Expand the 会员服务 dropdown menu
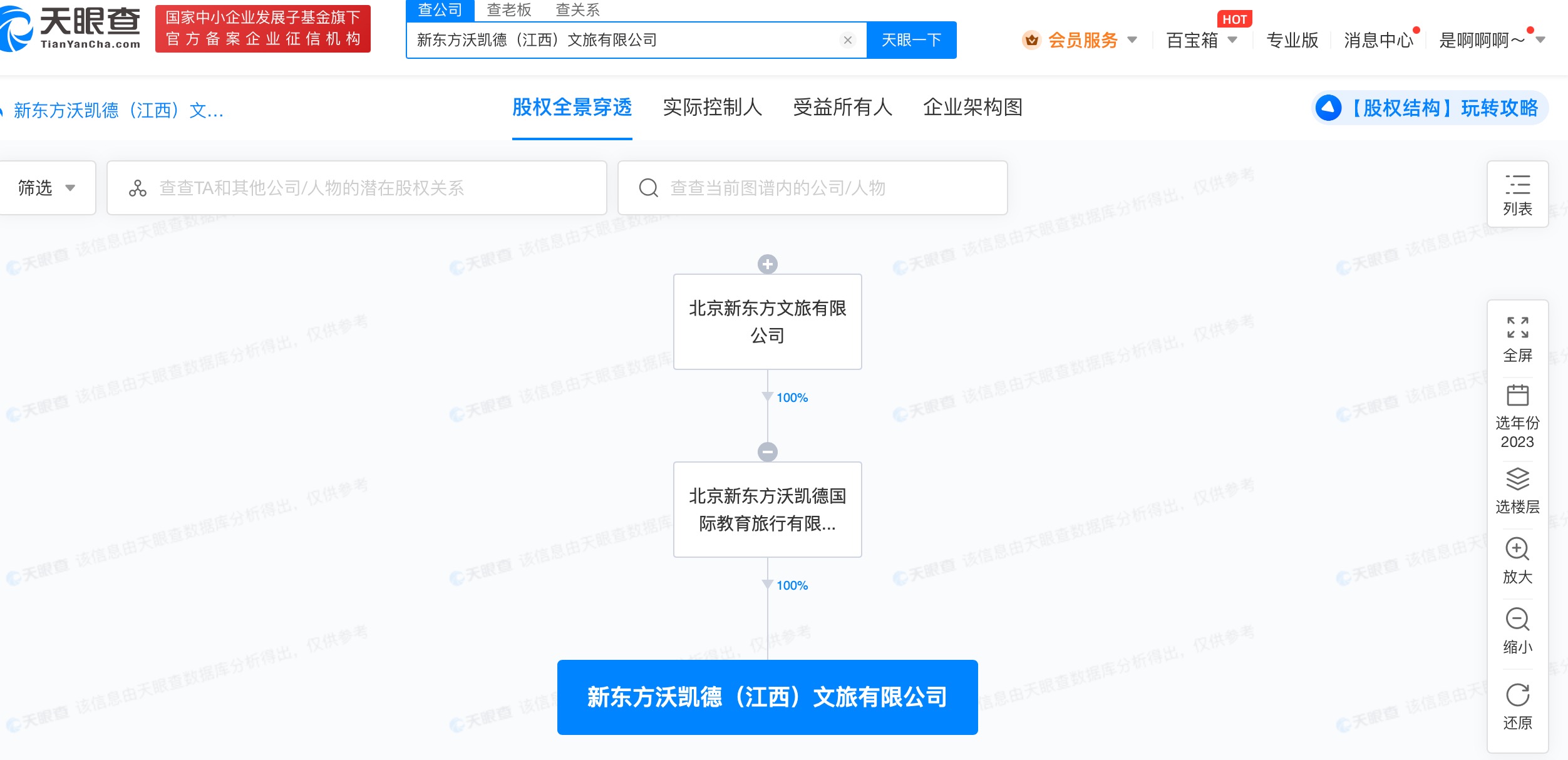Image resolution: width=1568 pixels, height=760 pixels. pos(1082,40)
